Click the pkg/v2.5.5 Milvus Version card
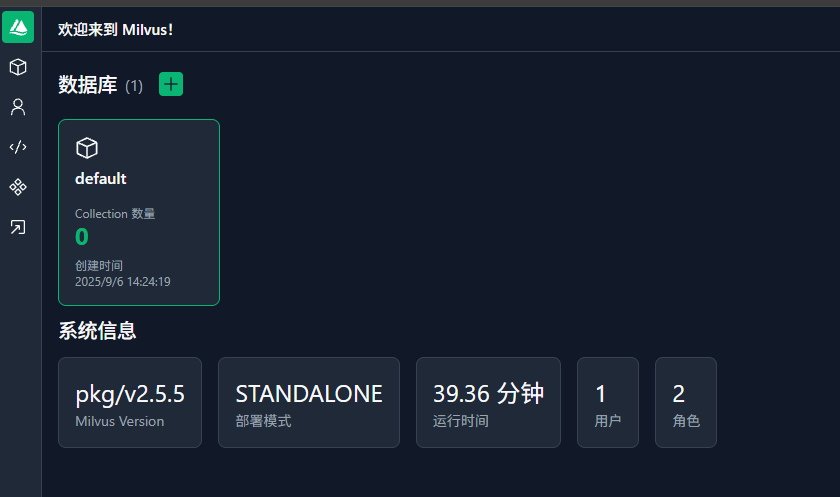Viewport: 840px width, 497px height. tap(130, 402)
